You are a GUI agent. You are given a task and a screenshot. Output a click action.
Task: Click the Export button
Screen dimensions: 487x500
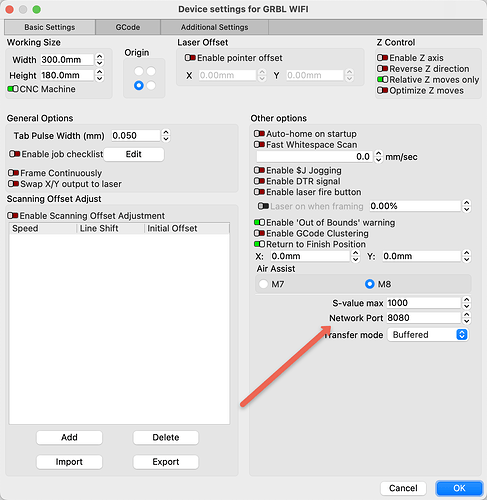[x=166, y=462]
